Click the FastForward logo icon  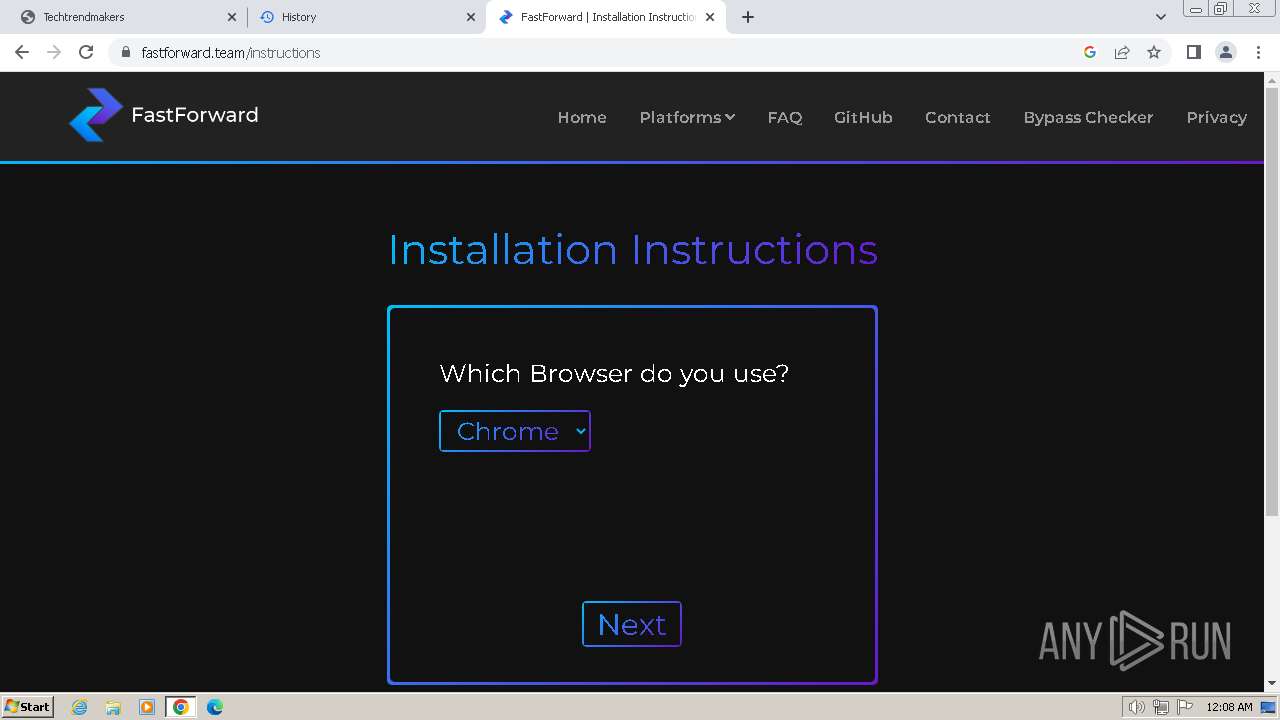tap(96, 115)
